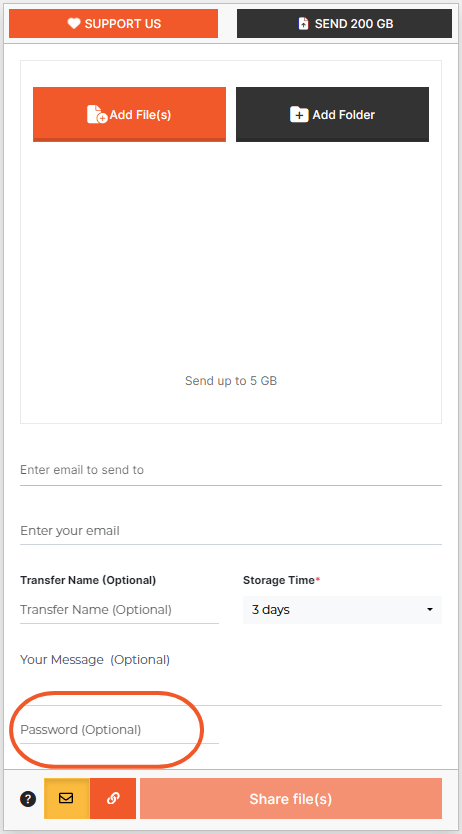Click the Support Us button
Screen dimensions: 462x834
tap(113, 23)
